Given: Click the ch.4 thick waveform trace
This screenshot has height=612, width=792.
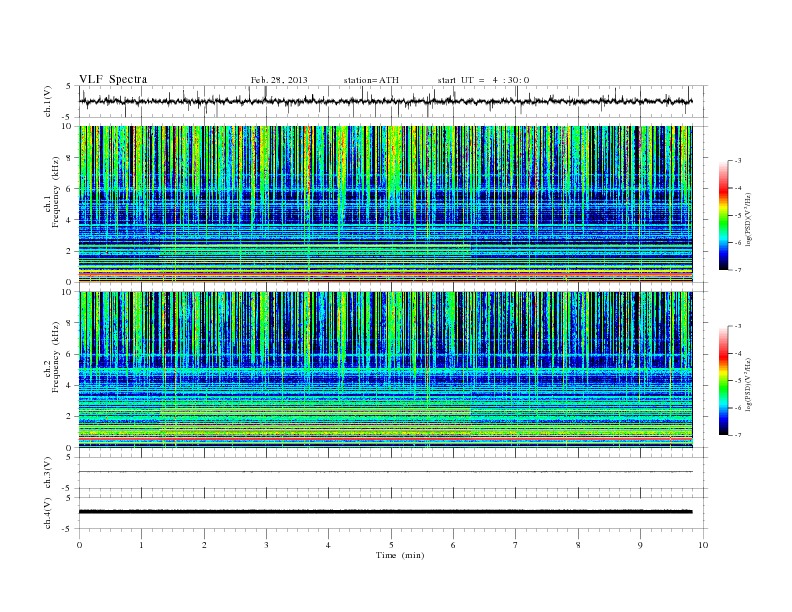Looking at the screenshot, I should click(x=385, y=512).
